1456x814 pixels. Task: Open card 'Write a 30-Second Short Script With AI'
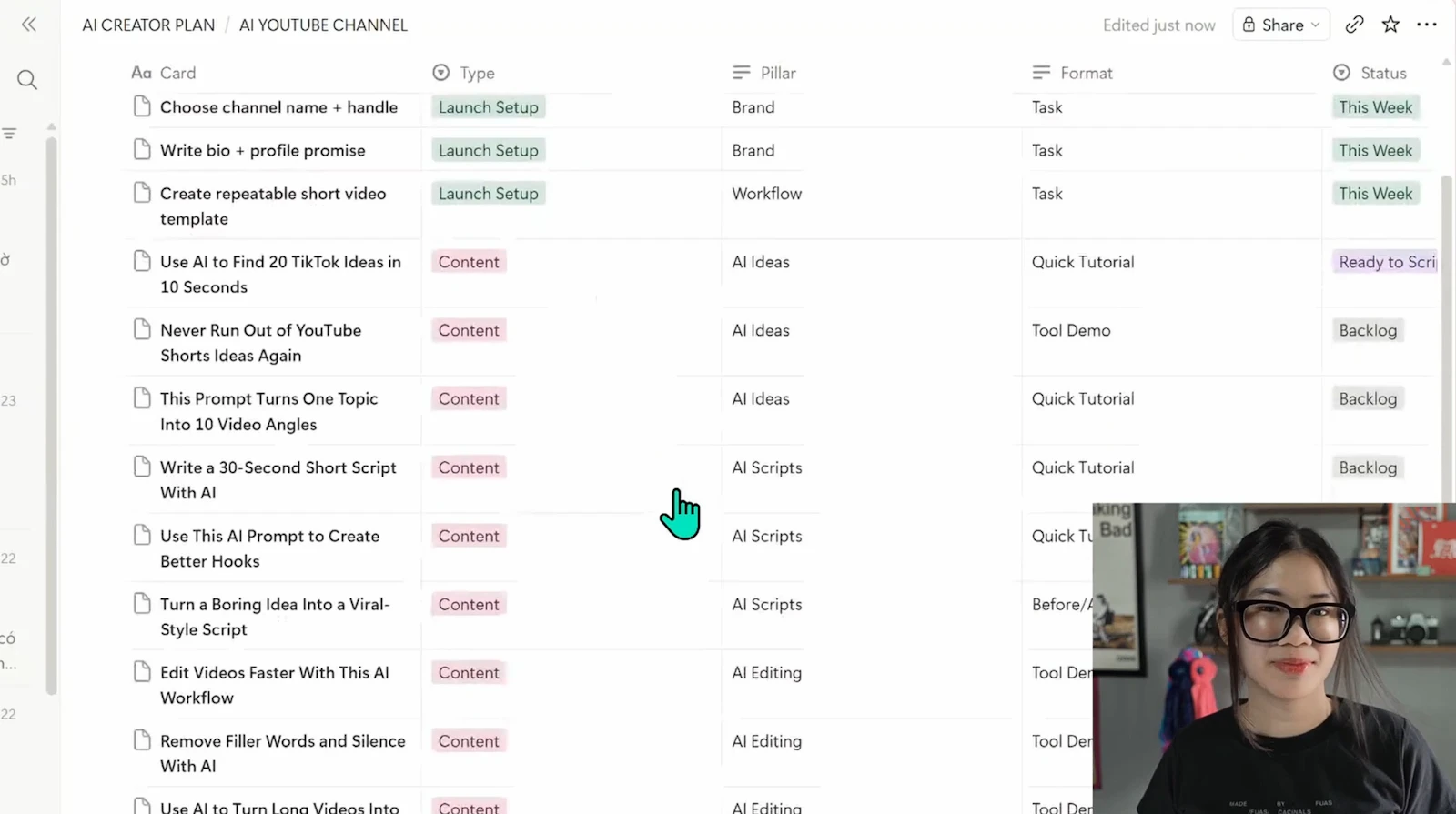[278, 479]
